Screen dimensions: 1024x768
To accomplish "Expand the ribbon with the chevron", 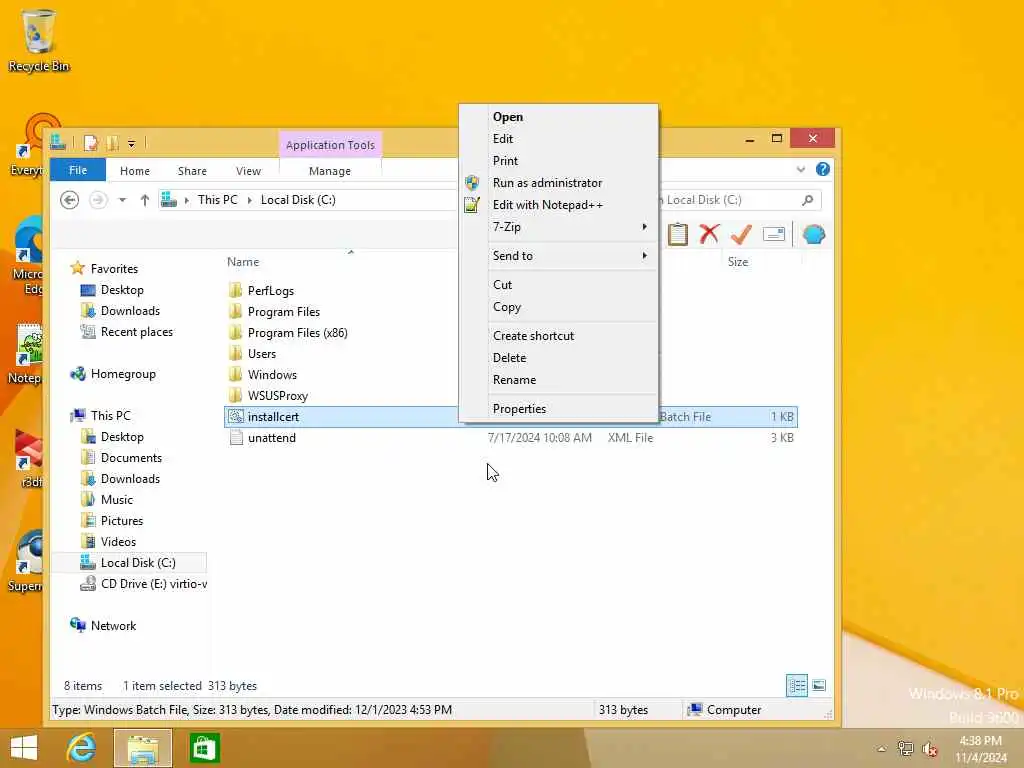I will [x=801, y=169].
